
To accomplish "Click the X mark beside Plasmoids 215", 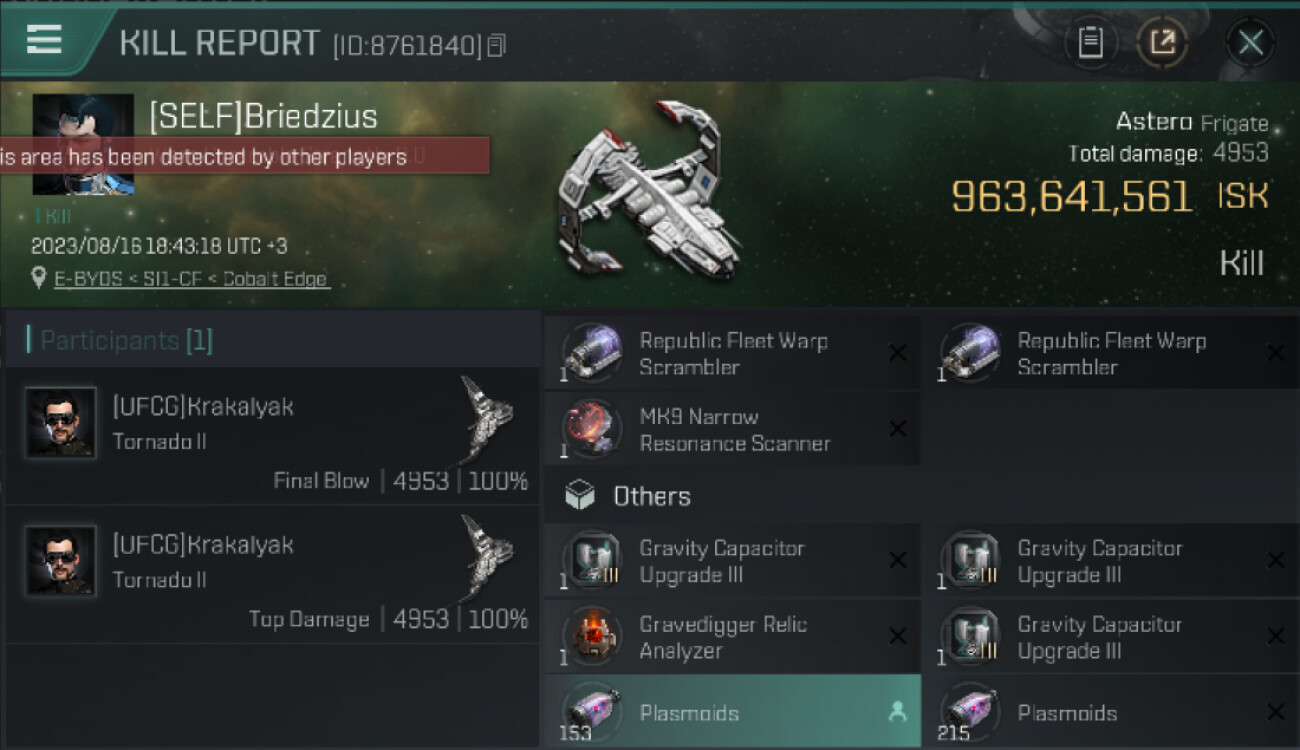I will (1275, 712).
